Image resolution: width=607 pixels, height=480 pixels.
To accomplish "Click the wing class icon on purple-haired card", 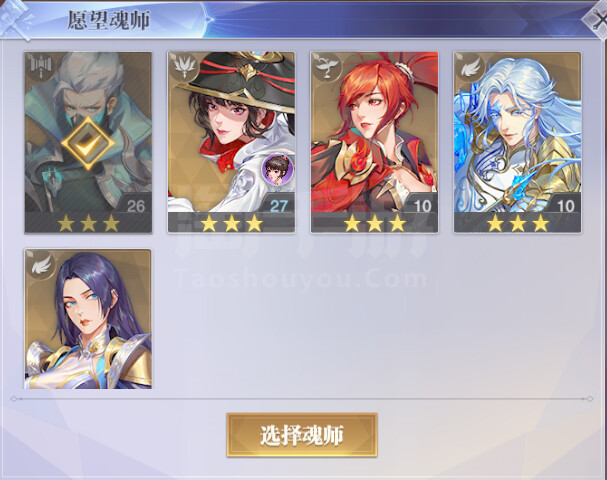I will tap(40, 264).
